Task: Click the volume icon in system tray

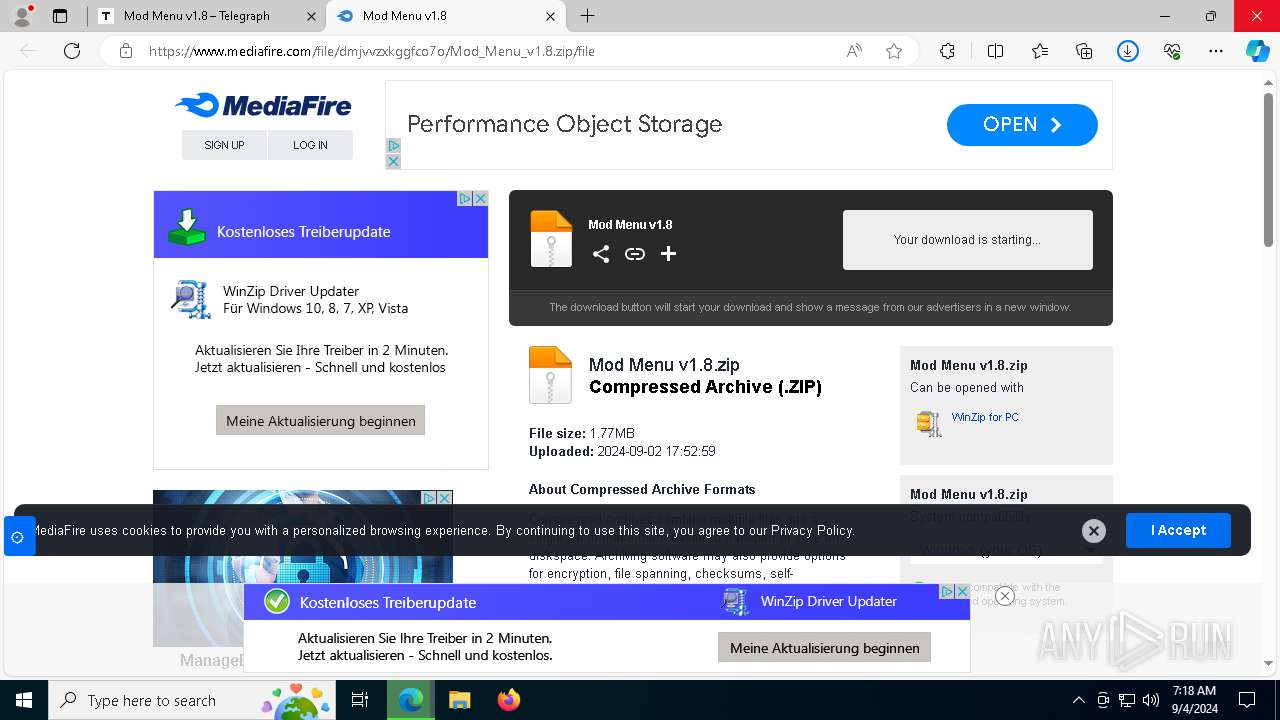Action: click(1151, 700)
